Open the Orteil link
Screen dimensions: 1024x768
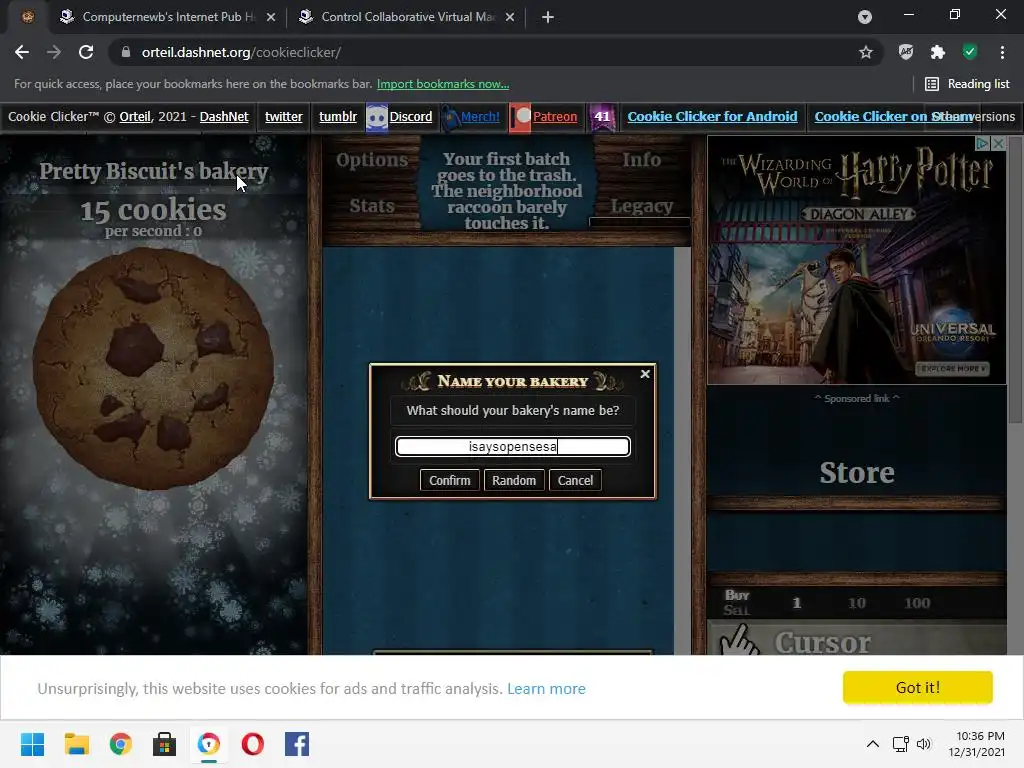[x=135, y=116]
